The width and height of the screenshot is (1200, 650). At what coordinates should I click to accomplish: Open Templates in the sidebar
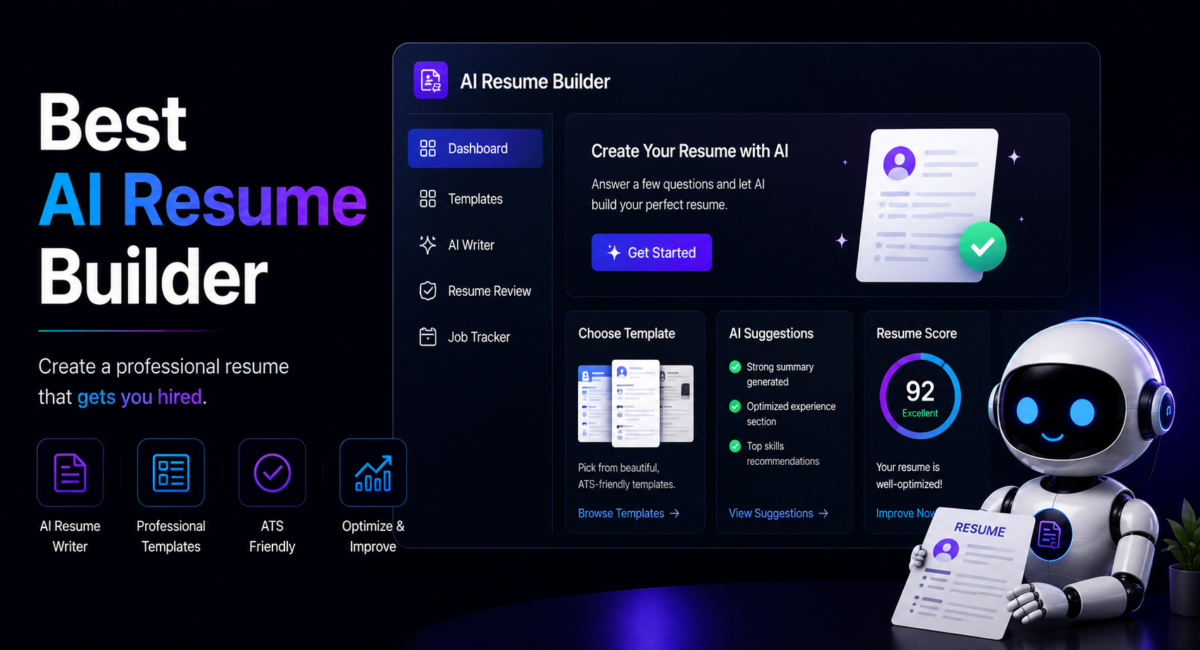click(476, 199)
